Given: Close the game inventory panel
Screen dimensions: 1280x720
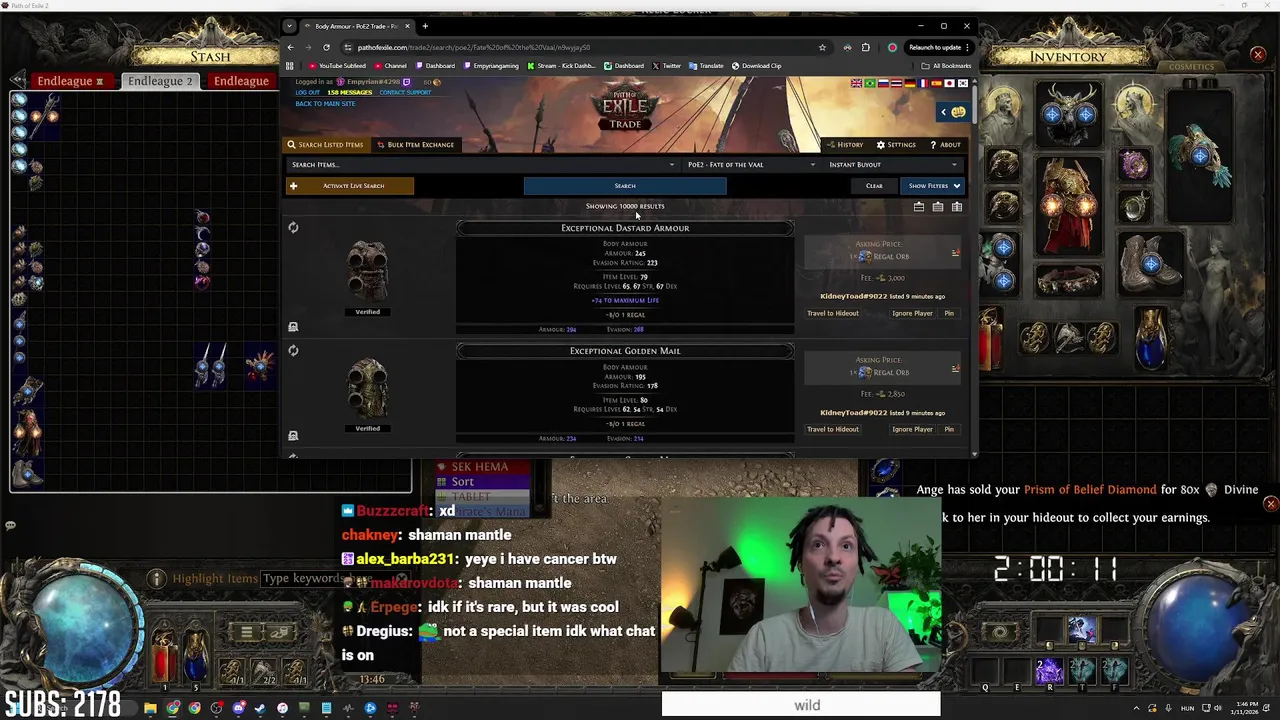Looking at the screenshot, I should [1258, 55].
